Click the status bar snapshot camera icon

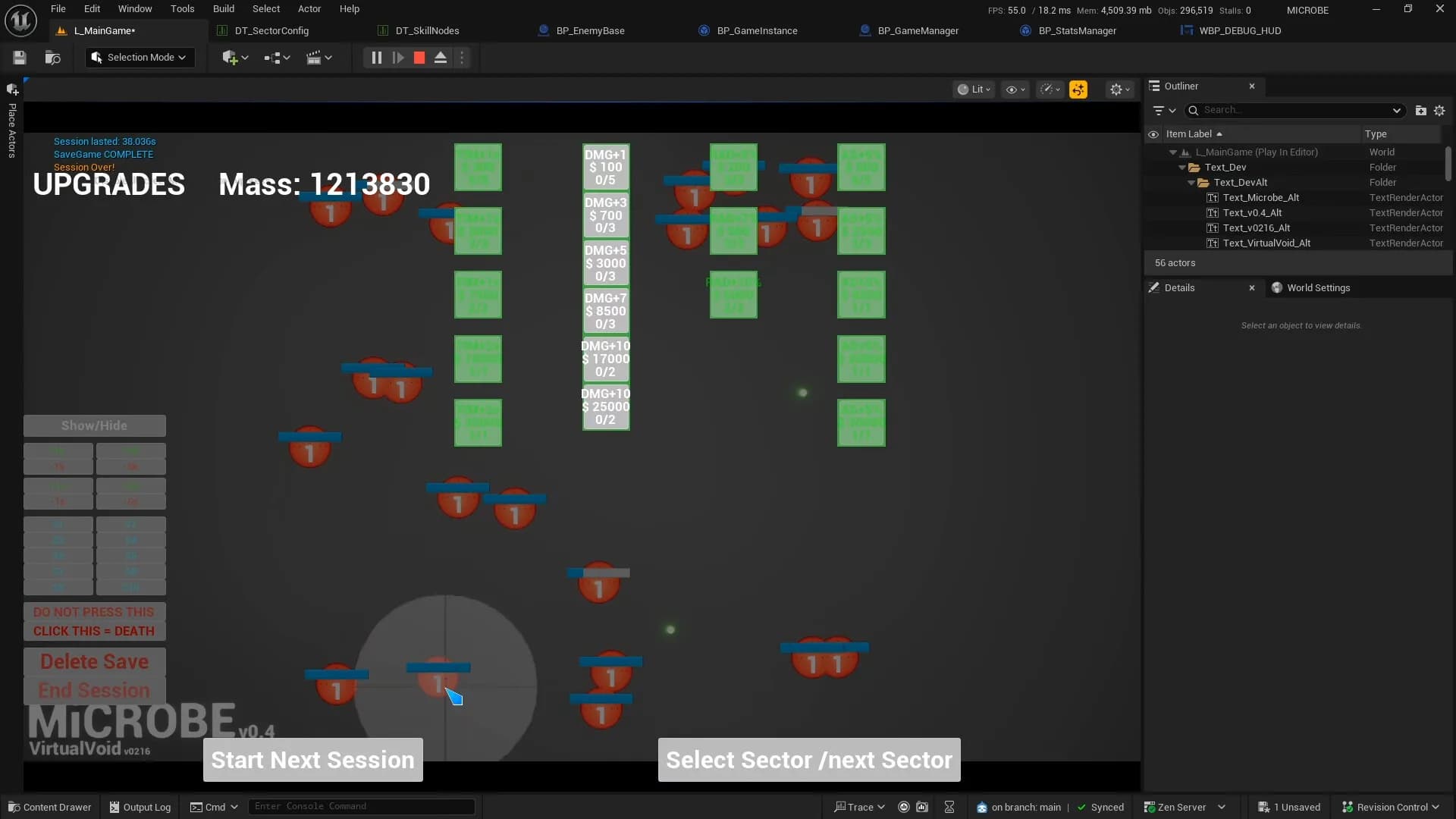pyautogui.click(x=922, y=807)
